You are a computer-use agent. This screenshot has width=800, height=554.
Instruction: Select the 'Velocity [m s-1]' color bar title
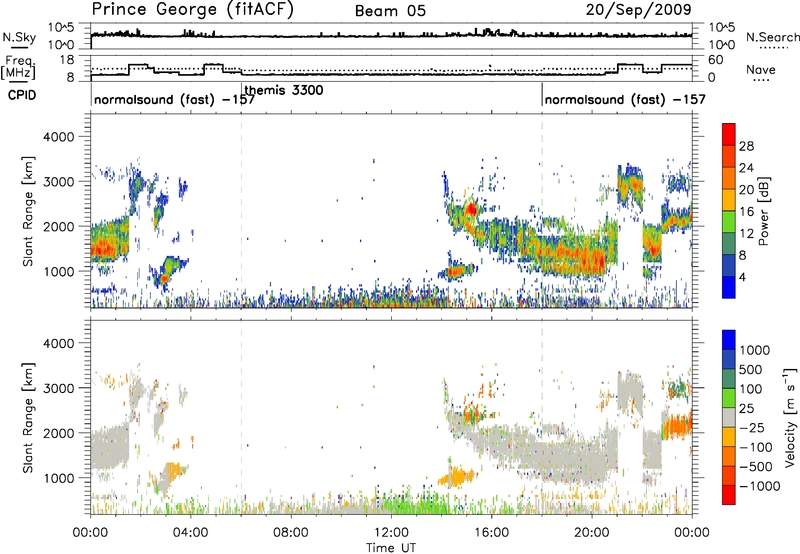[x=790, y=416]
